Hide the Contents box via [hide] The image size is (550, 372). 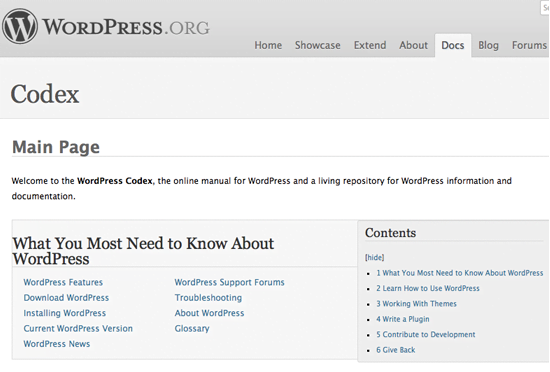(x=374, y=257)
